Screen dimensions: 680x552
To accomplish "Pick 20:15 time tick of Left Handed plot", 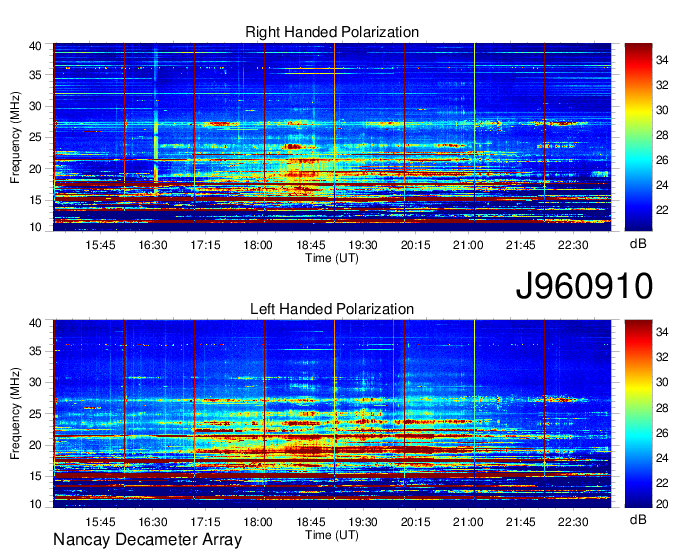I will pyautogui.click(x=415, y=522).
